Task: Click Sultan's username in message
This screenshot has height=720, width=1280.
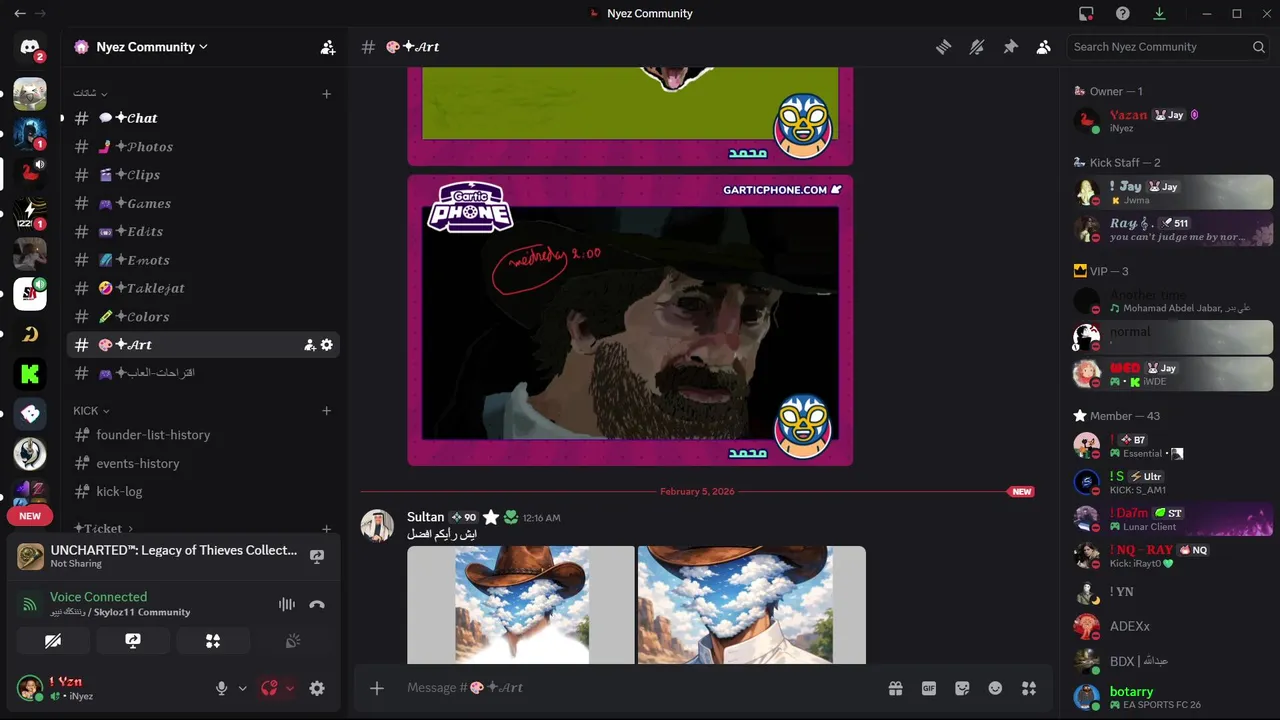Action: [x=425, y=517]
